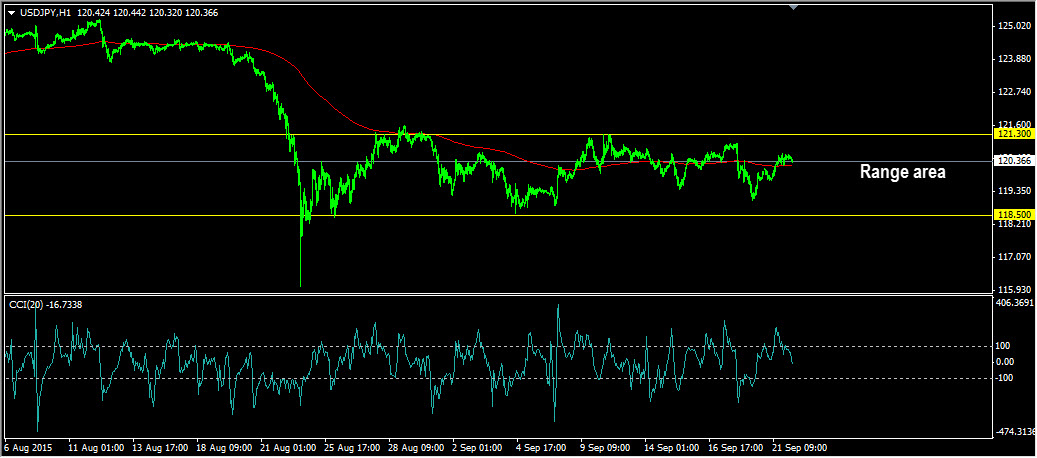1037x458 pixels.
Task: Click the '14 Sep 01:00' time label
Action: (673, 447)
